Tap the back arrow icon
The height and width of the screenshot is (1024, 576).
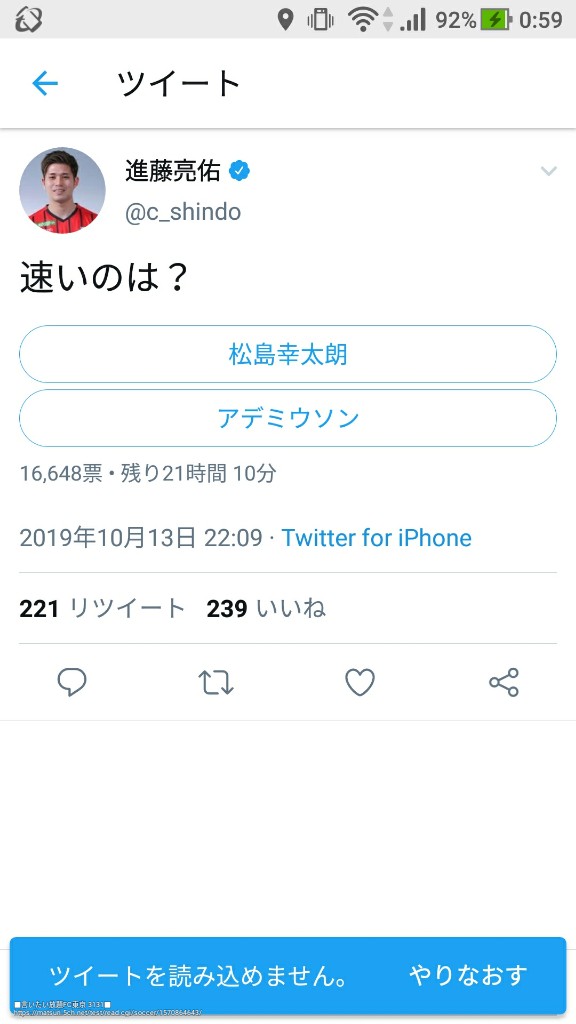(x=45, y=84)
